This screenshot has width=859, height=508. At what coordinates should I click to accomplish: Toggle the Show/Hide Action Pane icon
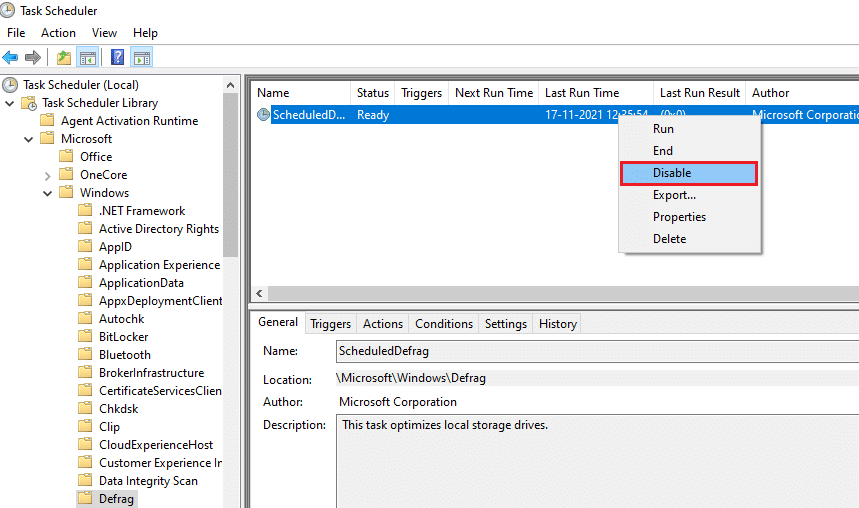142,57
